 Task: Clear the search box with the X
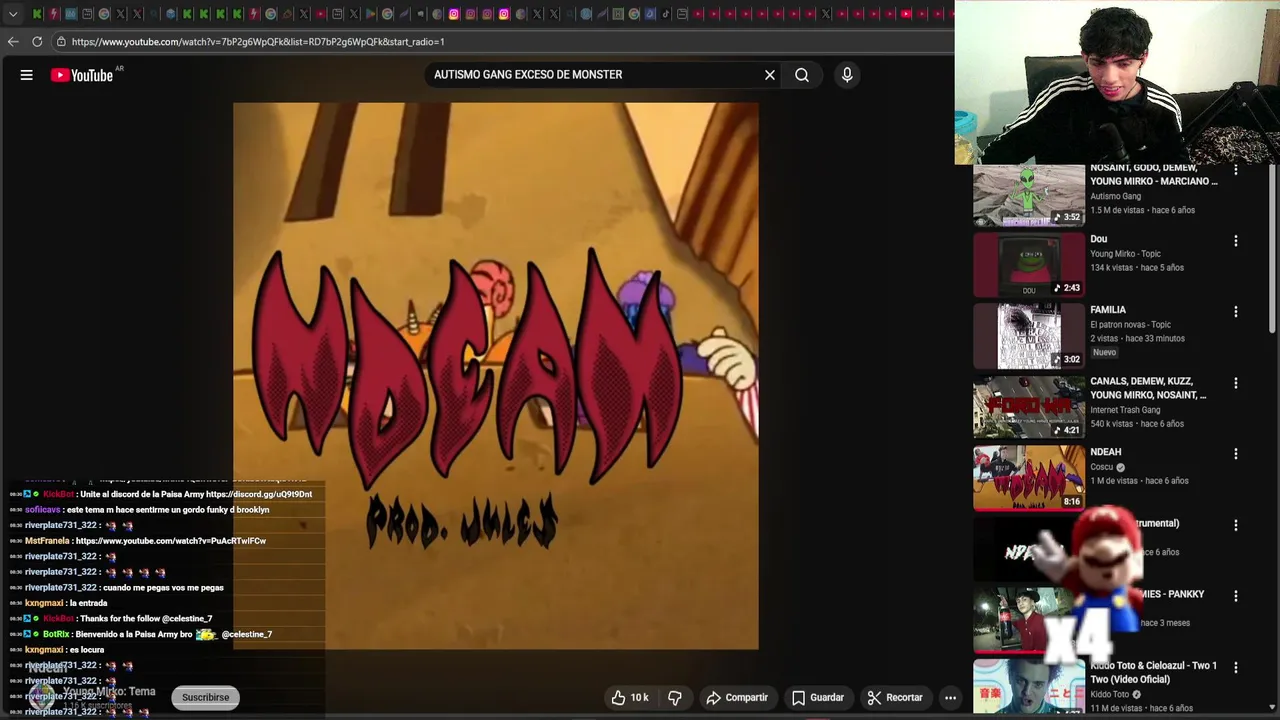pos(770,75)
